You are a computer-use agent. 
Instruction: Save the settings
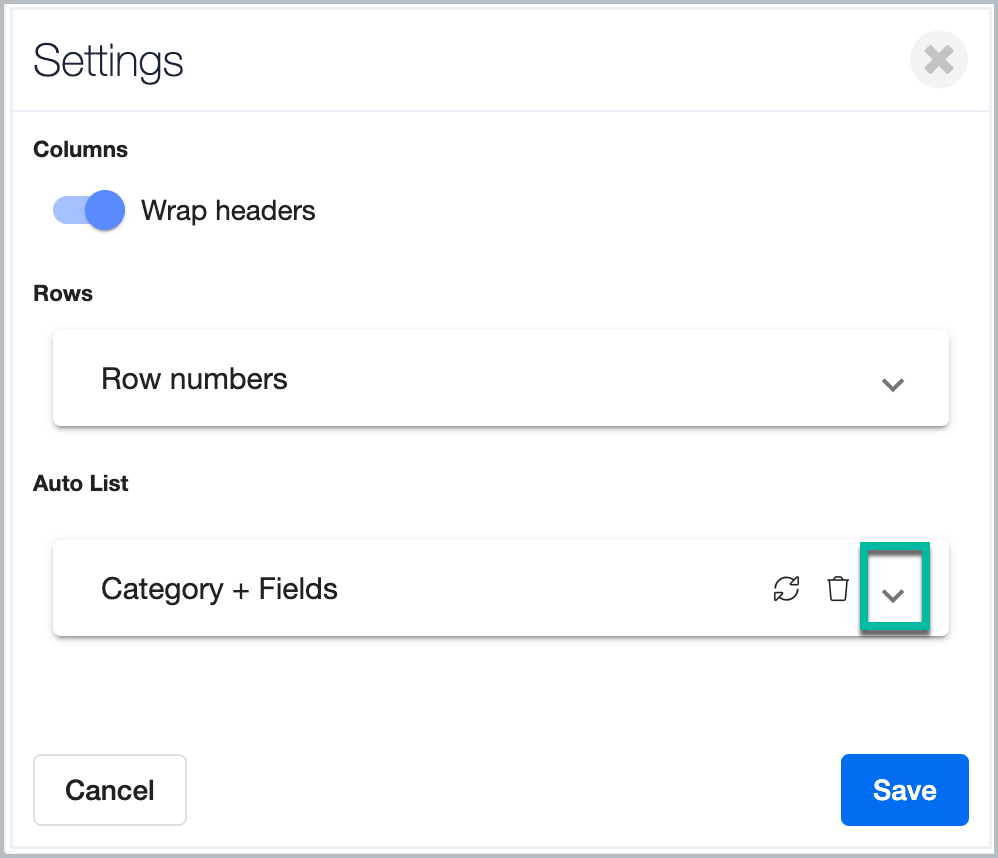click(x=904, y=790)
